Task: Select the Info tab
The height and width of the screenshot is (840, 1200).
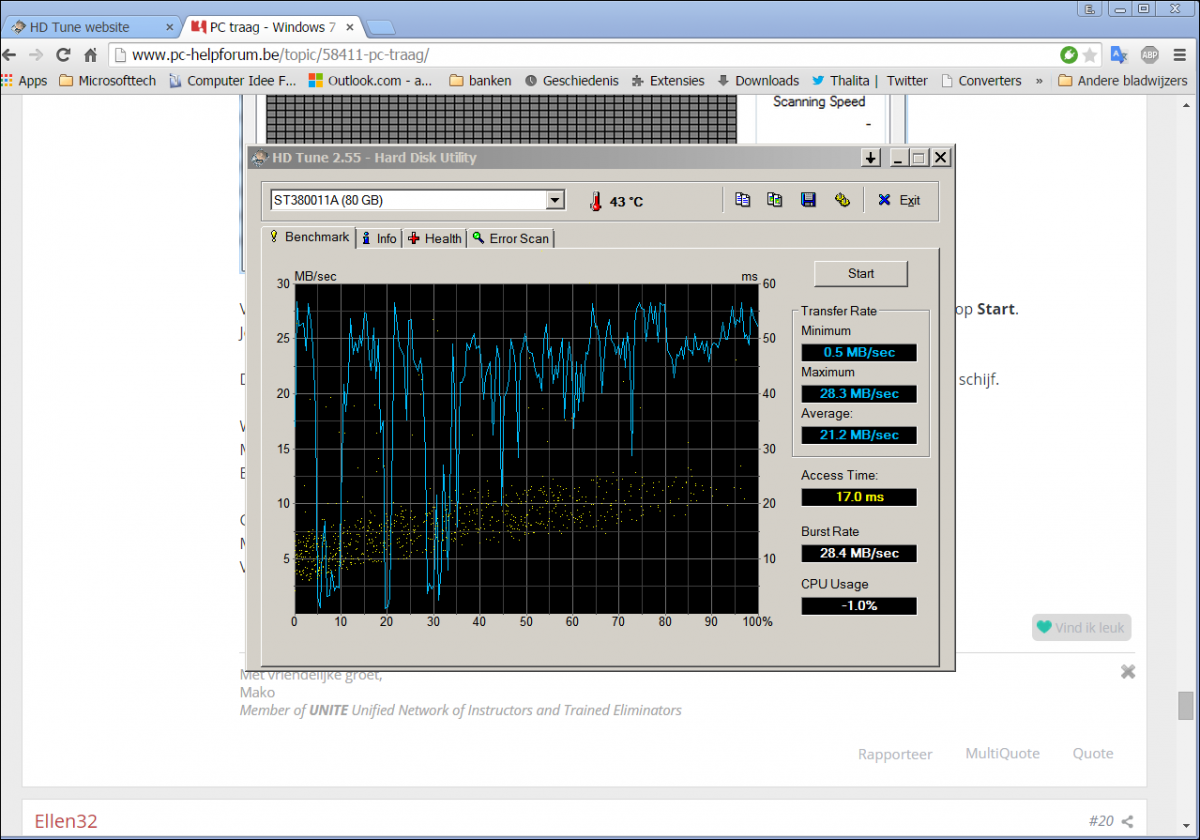Action: (x=379, y=238)
